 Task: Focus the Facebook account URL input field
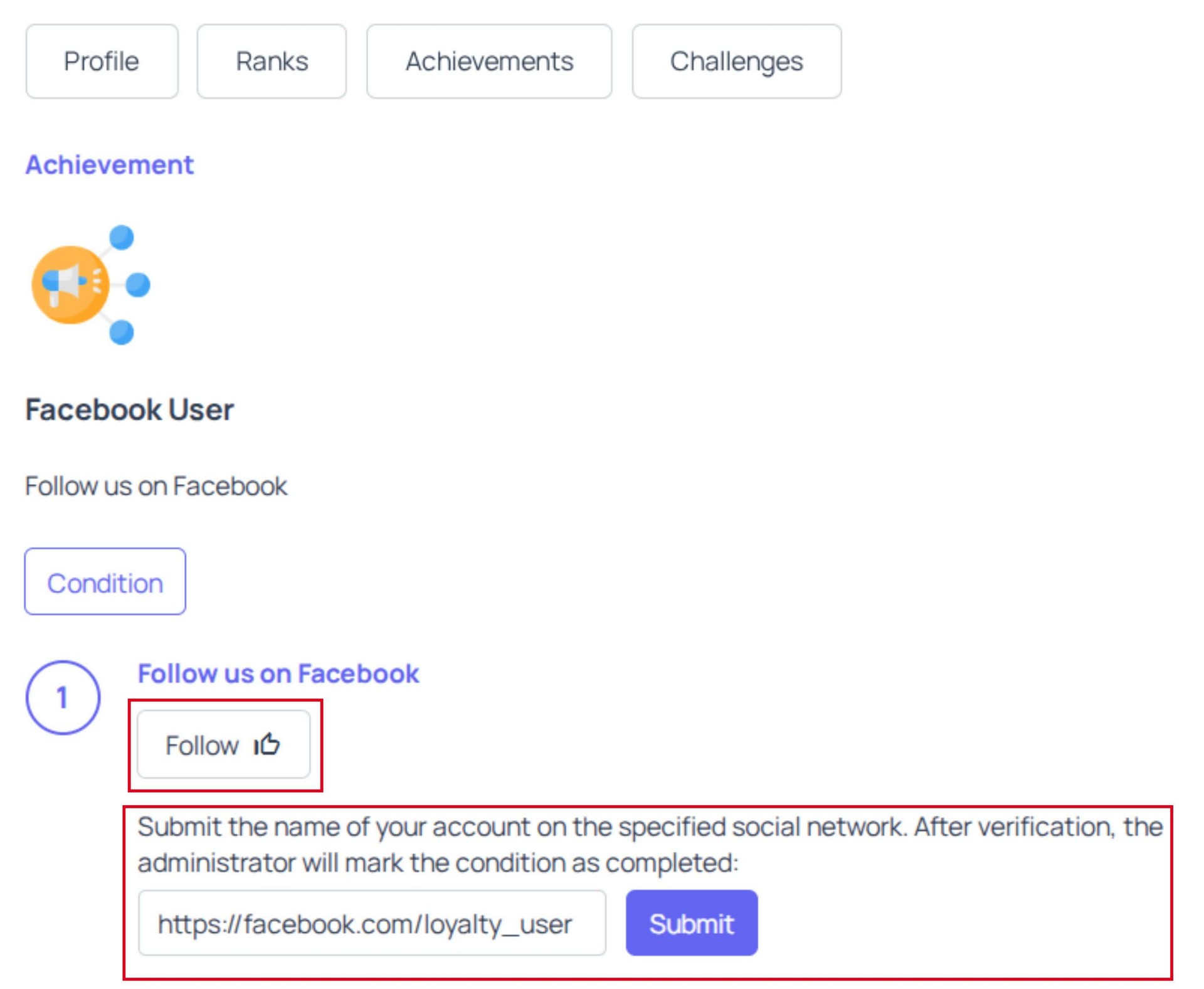pos(372,923)
